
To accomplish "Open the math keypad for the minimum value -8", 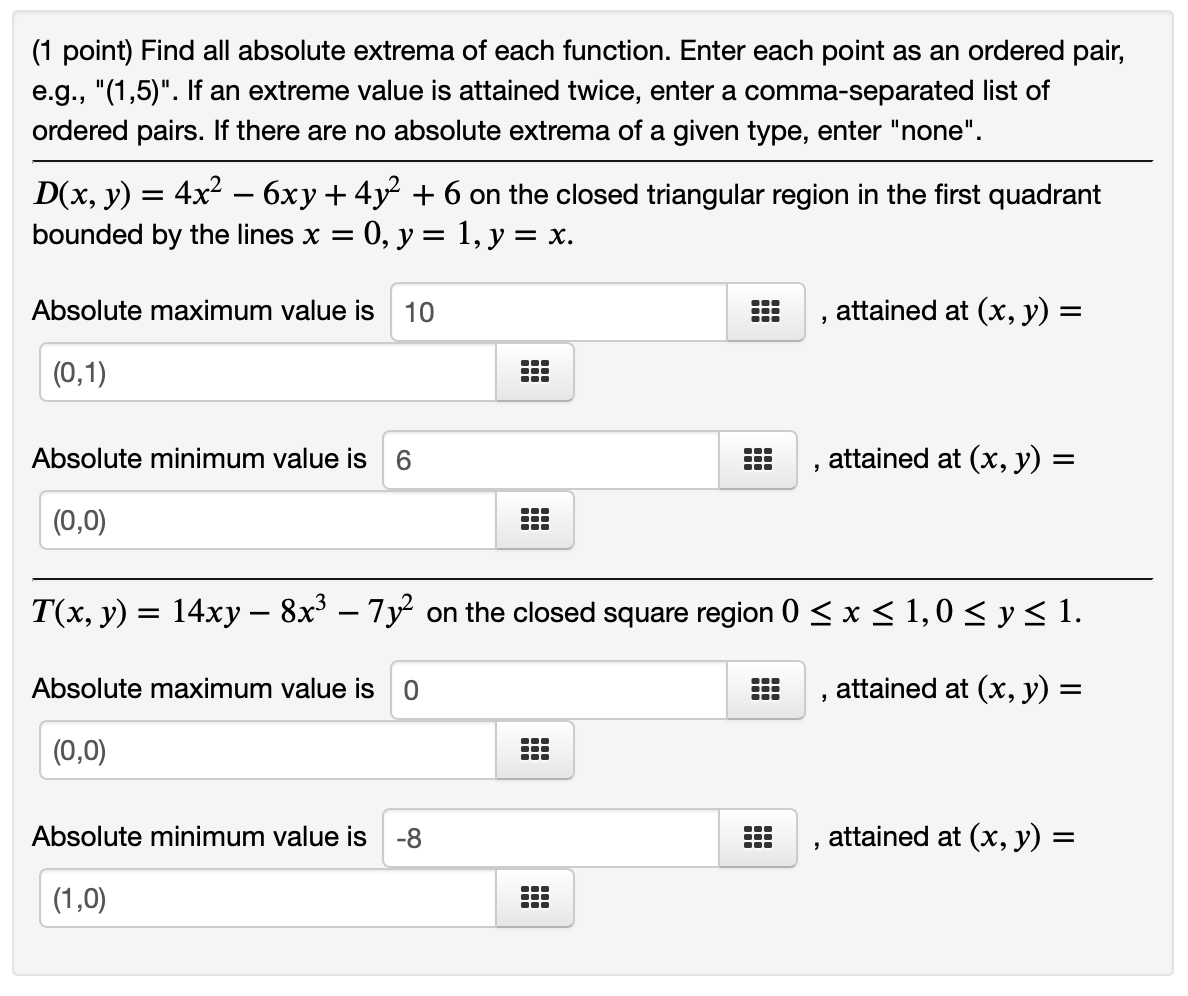I will pyautogui.click(x=758, y=838).
